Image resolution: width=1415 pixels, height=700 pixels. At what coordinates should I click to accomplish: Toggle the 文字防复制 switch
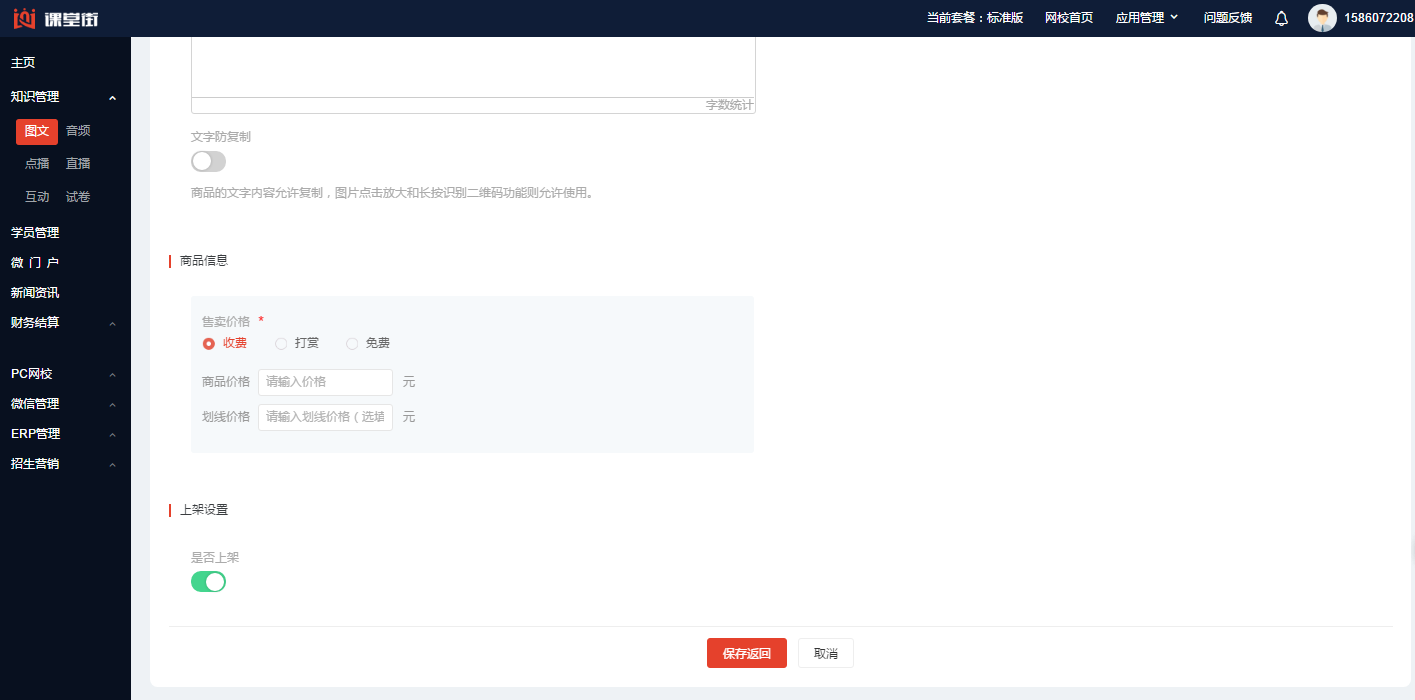208,161
